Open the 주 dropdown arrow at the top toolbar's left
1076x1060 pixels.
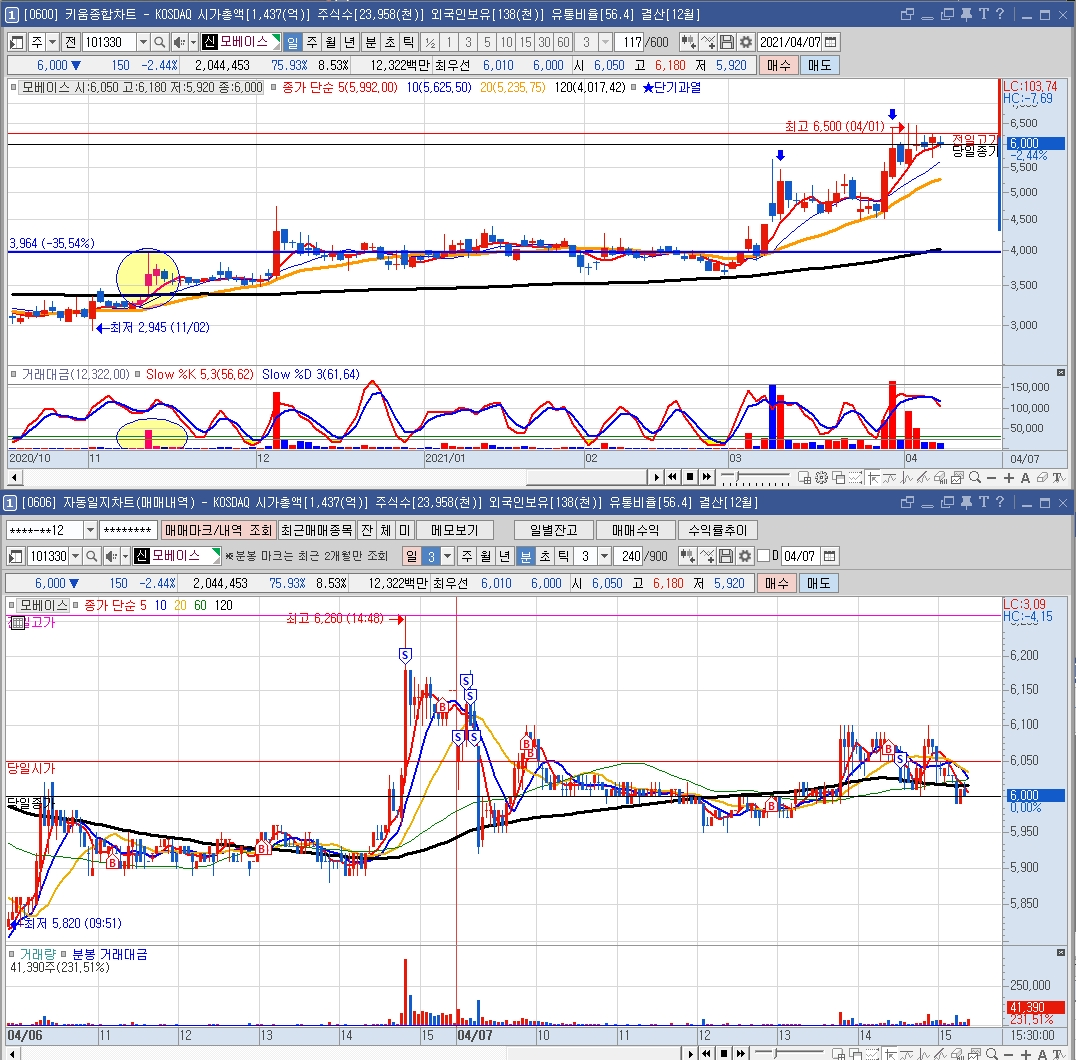(x=52, y=43)
